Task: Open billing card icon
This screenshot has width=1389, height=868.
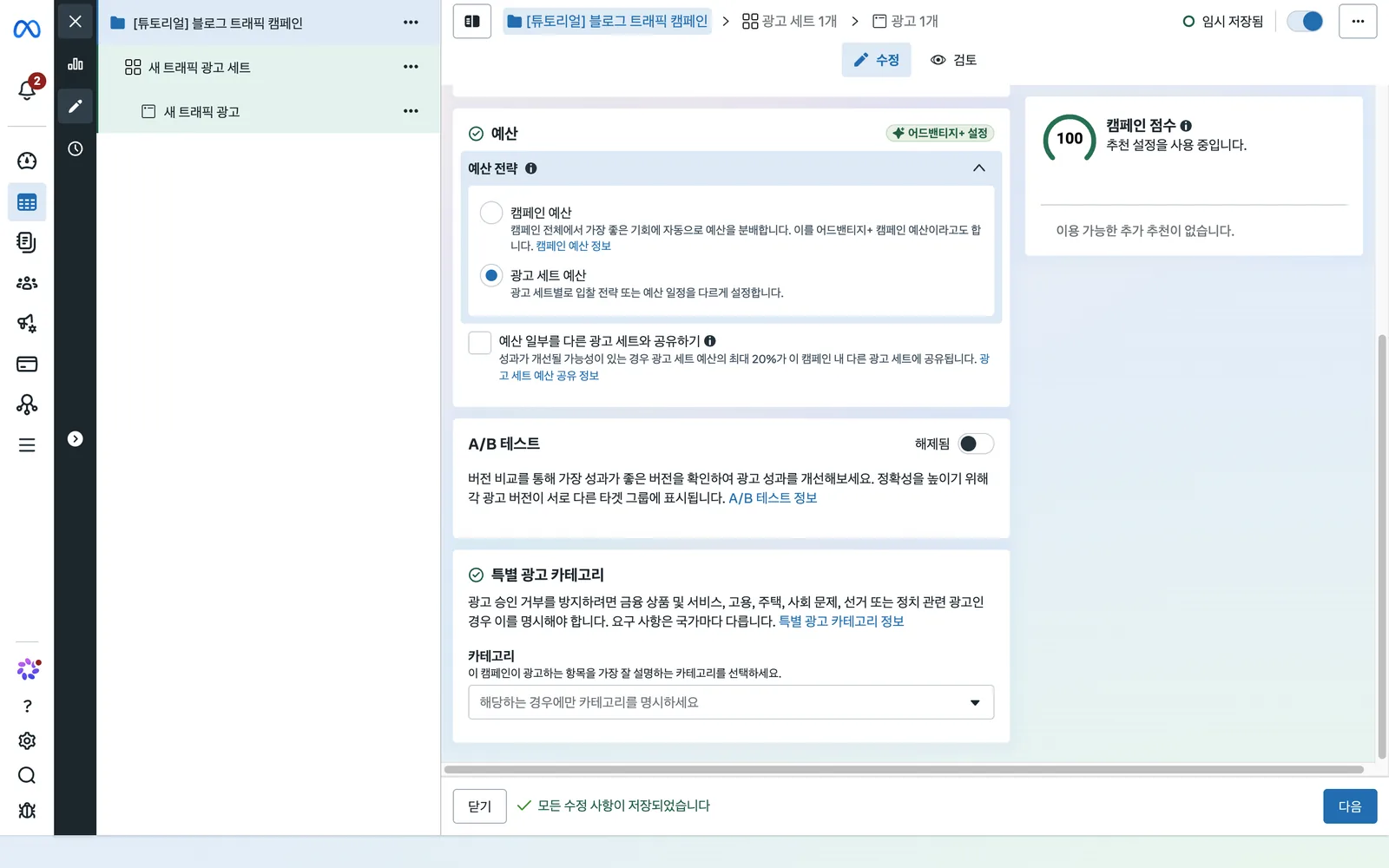Action: (x=27, y=364)
